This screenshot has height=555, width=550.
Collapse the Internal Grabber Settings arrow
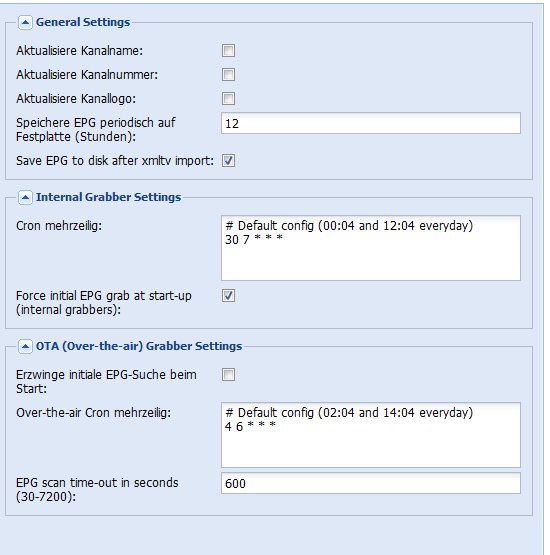(25, 198)
